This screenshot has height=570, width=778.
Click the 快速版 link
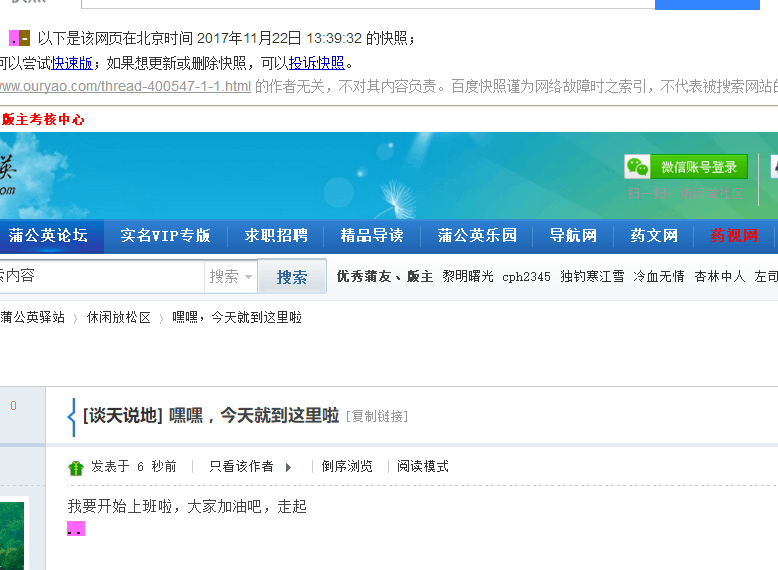click(x=72, y=63)
